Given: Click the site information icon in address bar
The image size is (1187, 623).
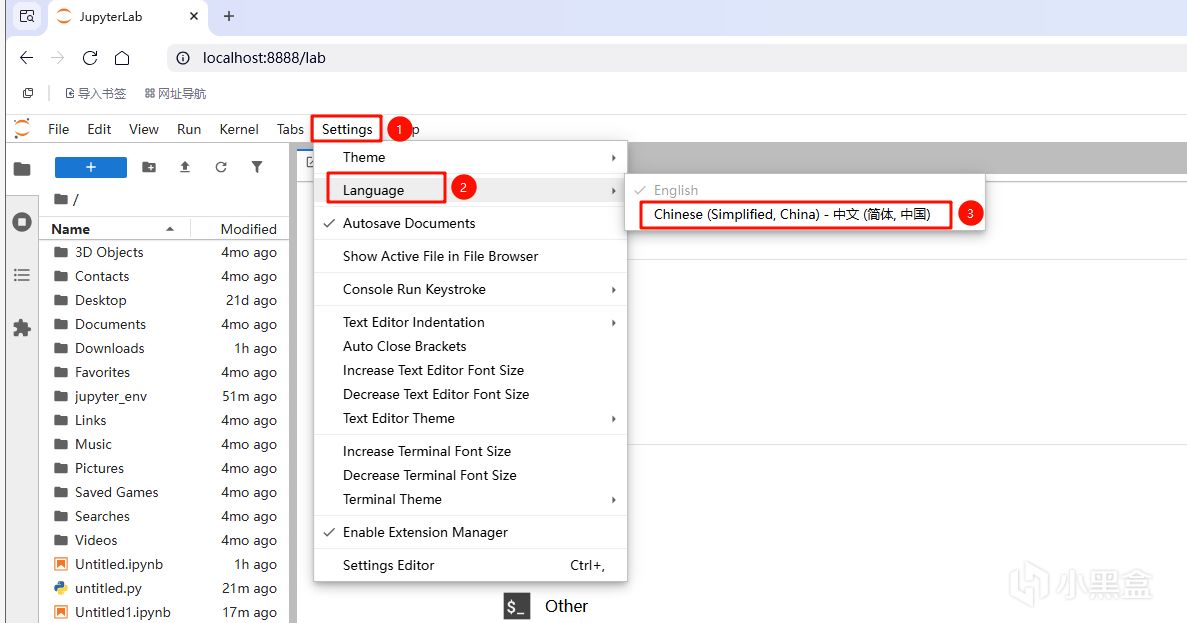Looking at the screenshot, I should click(182, 58).
